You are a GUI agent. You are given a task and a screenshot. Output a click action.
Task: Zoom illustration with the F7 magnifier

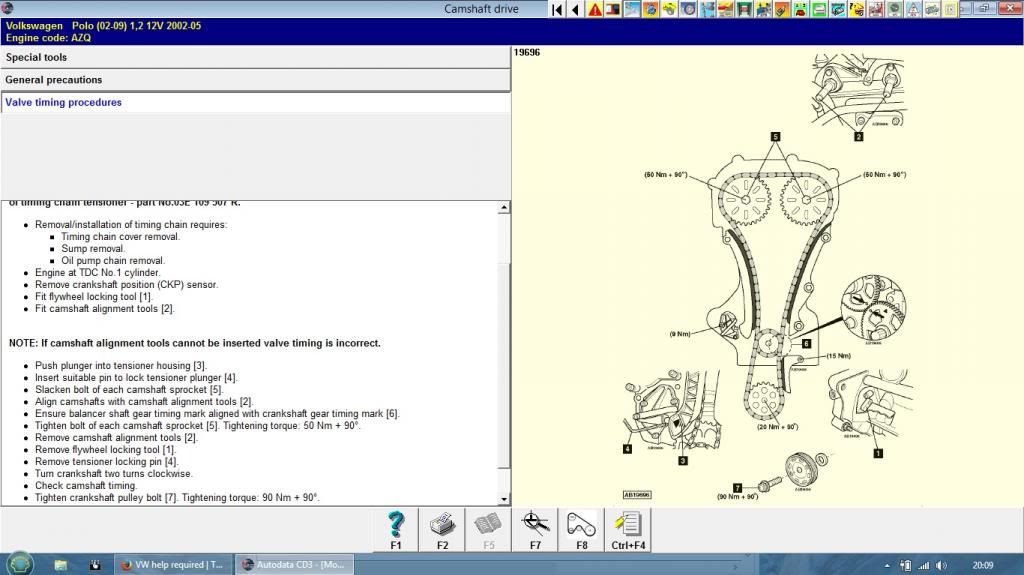click(535, 529)
